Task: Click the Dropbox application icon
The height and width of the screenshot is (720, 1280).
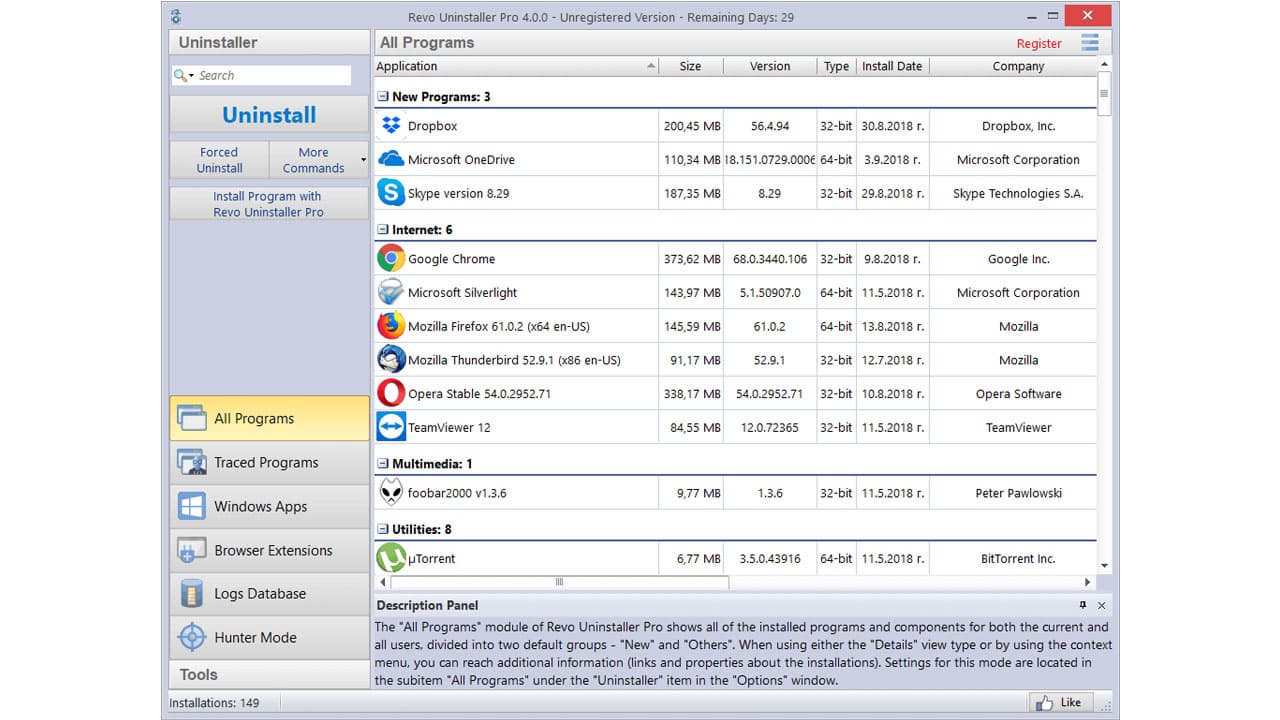Action: pos(391,125)
